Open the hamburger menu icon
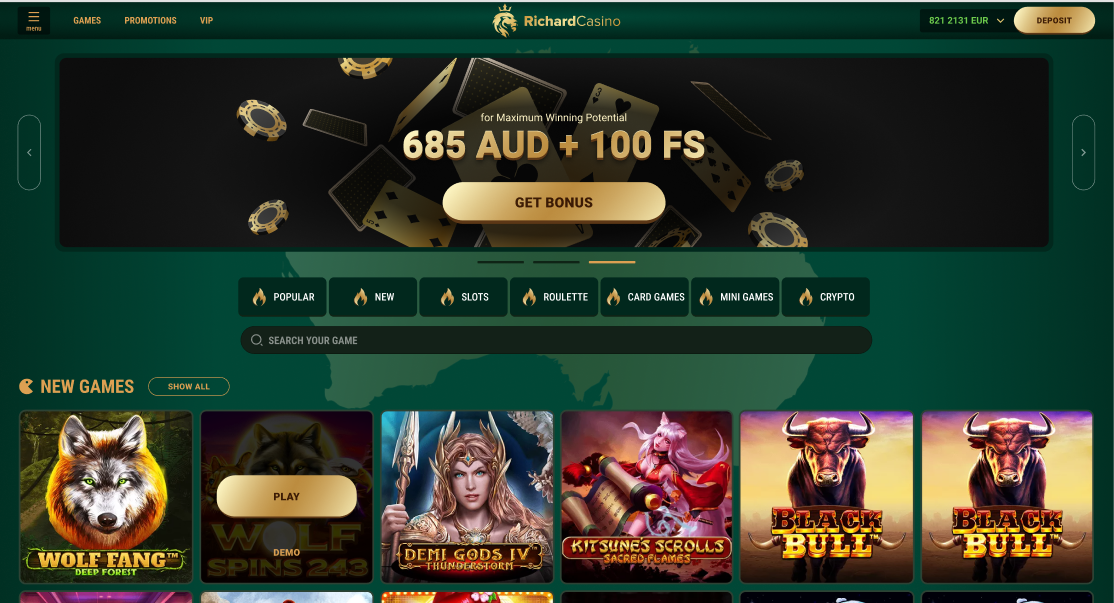Image resolution: width=1114 pixels, height=603 pixels. click(x=33, y=21)
